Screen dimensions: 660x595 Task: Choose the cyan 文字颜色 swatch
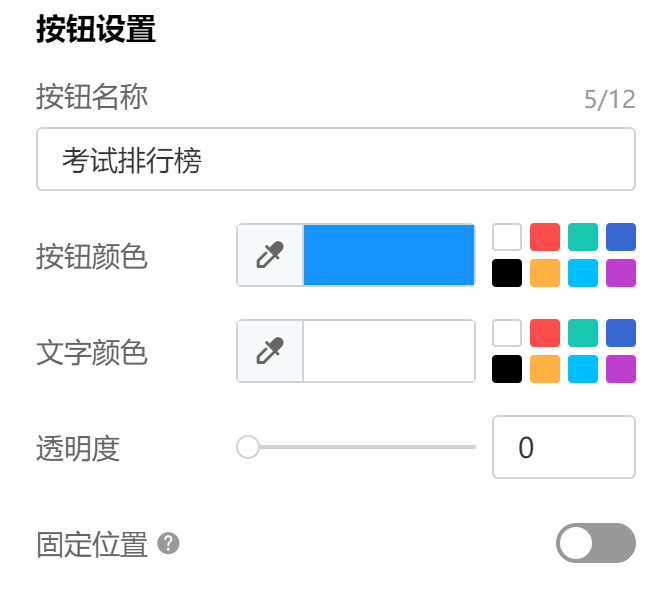click(x=583, y=369)
